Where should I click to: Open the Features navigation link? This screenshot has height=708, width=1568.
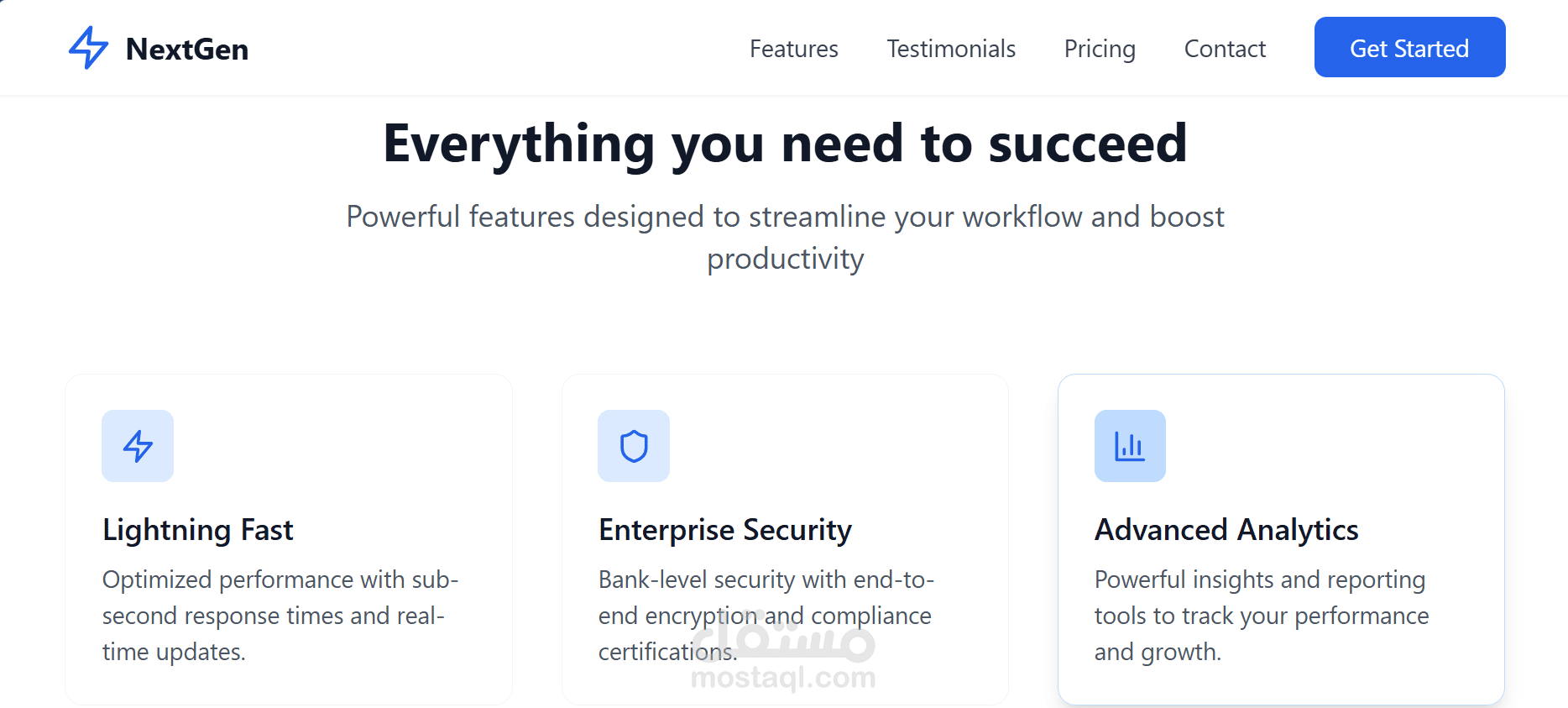[x=793, y=49]
